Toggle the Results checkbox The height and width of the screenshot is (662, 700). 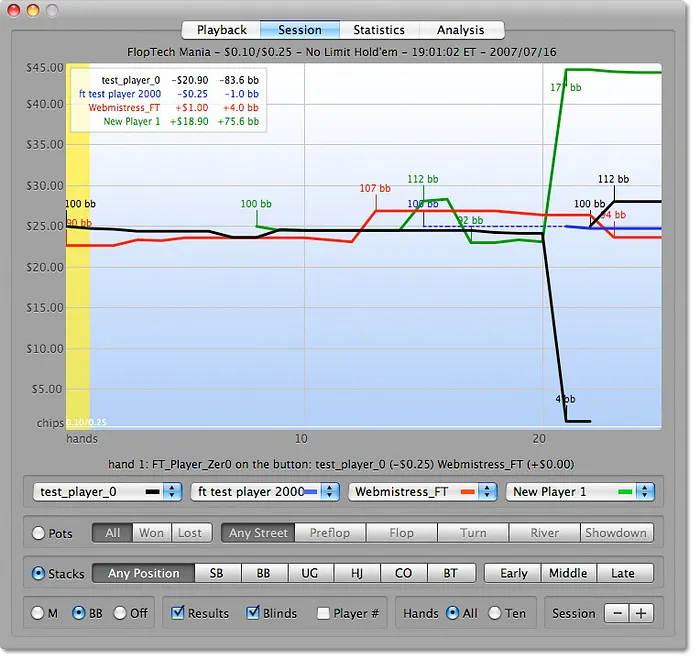click(x=178, y=613)
